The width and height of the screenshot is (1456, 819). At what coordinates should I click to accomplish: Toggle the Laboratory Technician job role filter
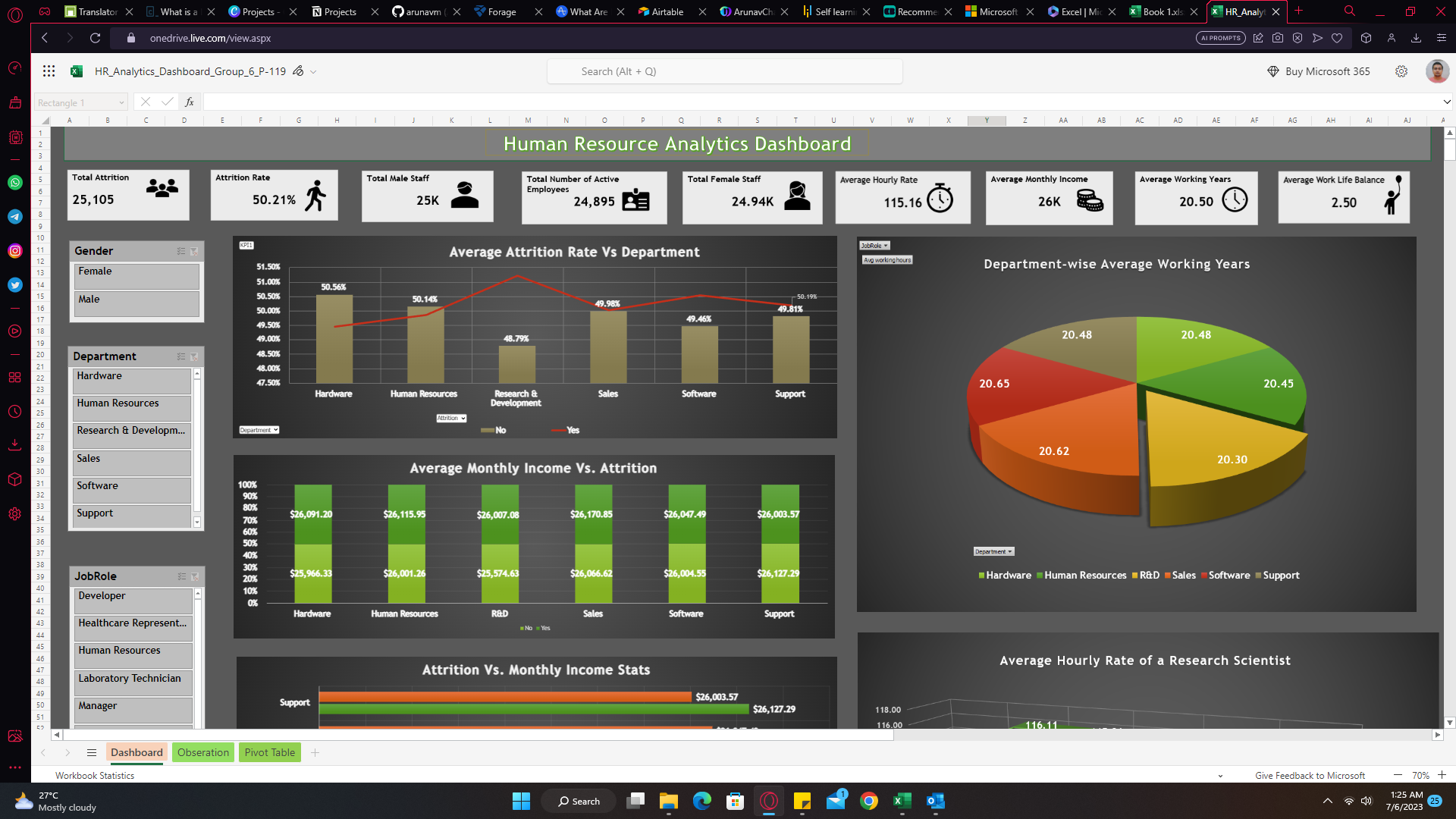click(x=134, y=682)
